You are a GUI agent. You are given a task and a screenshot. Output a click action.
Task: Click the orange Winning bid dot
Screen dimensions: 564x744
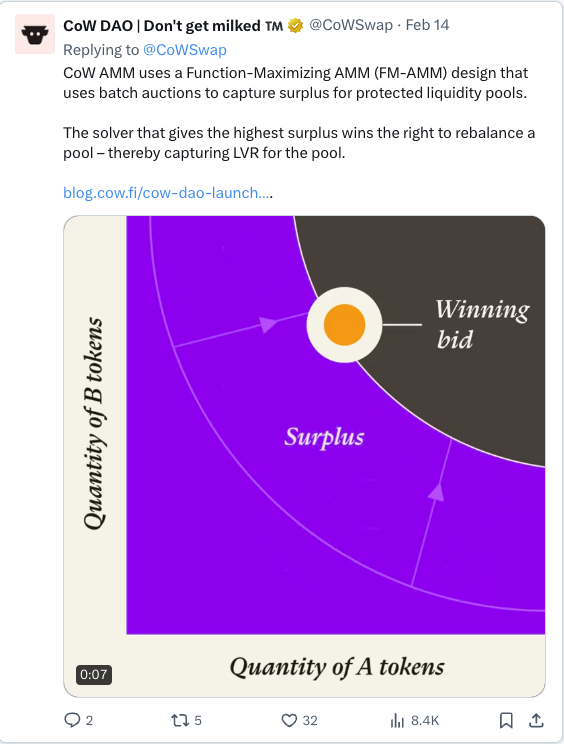[344, 325]
